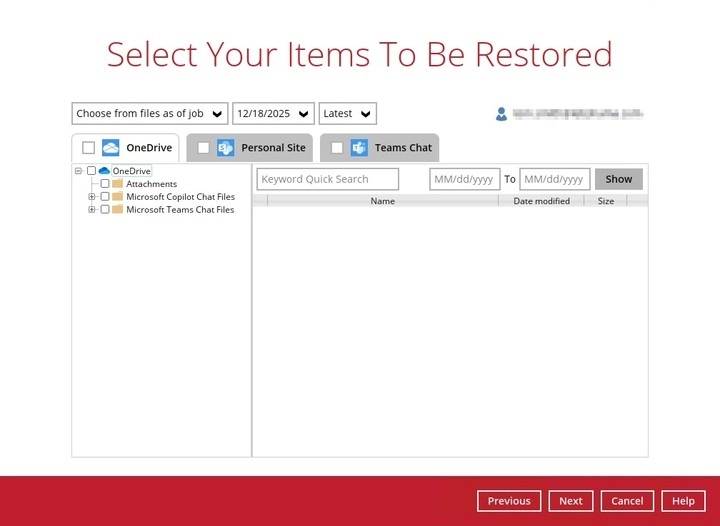Click the Cancel button
Screen dimensions: 720x526
point(627,501)
